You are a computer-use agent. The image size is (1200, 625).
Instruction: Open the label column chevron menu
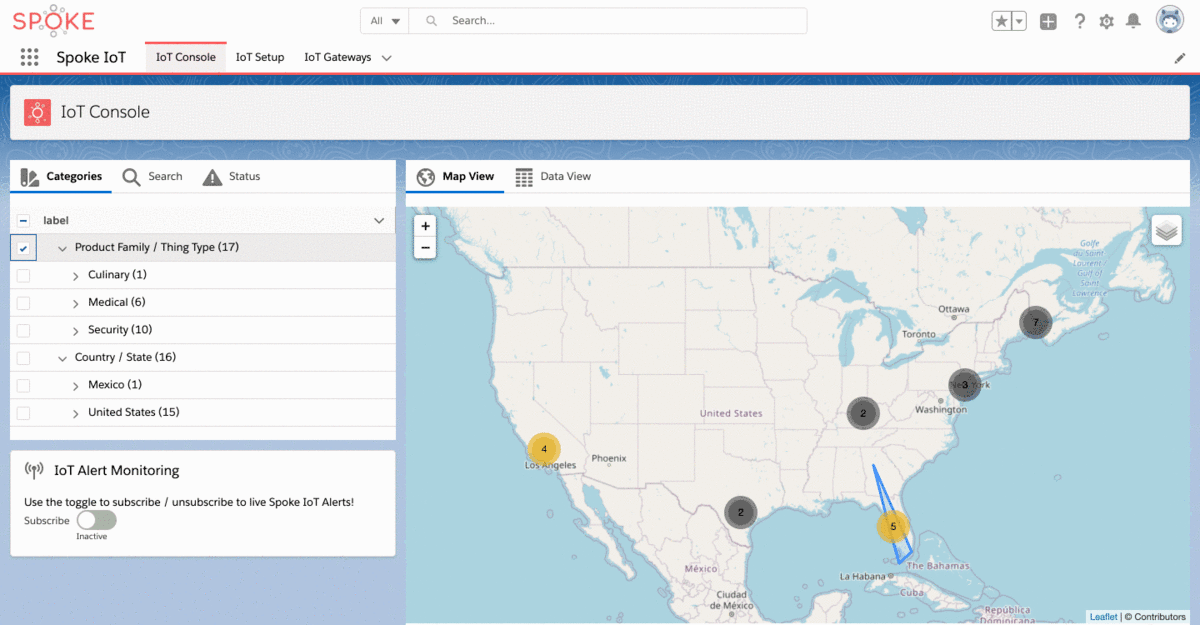[x=379, y=220]
